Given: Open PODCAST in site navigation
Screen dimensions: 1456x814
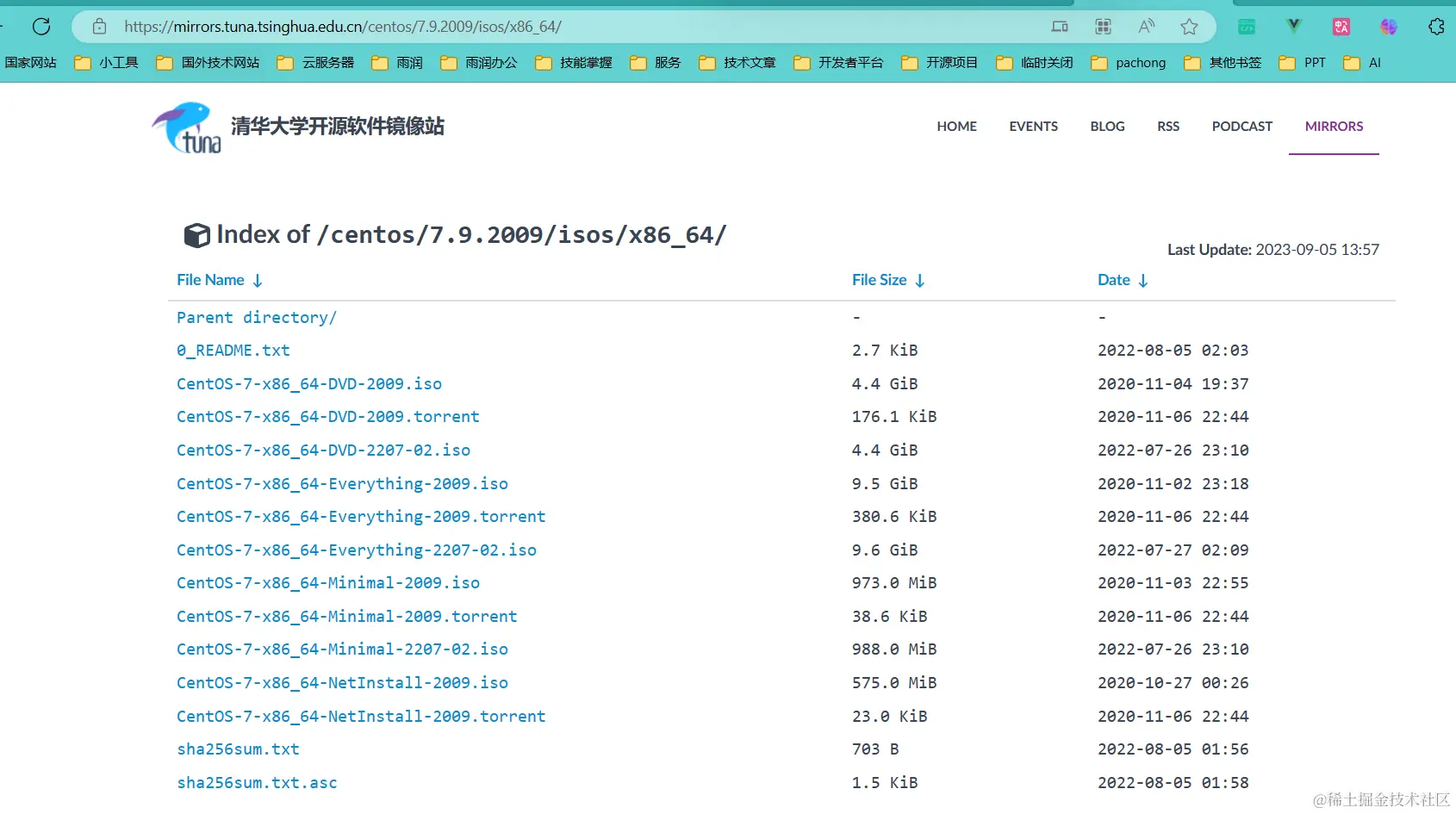Looking at the screenshot, I should (x=1241, y=127).
